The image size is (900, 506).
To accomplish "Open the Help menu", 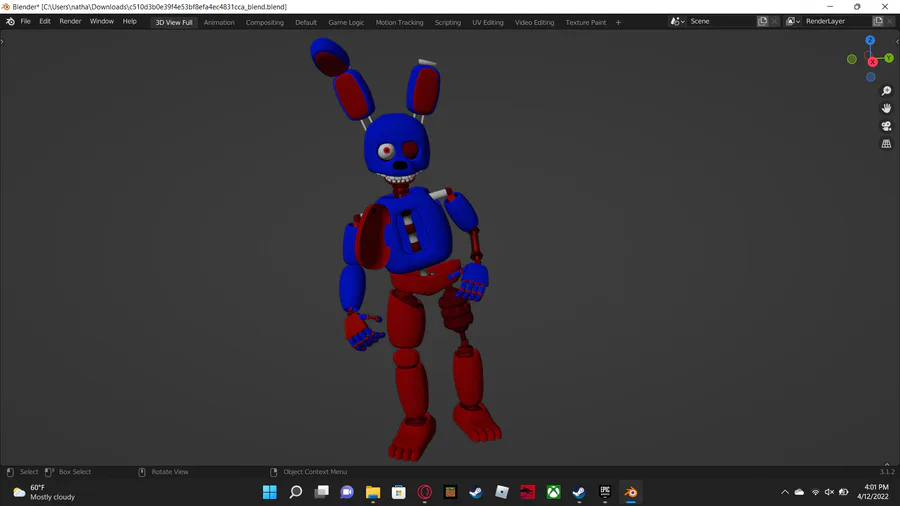I will click(130, 22).
